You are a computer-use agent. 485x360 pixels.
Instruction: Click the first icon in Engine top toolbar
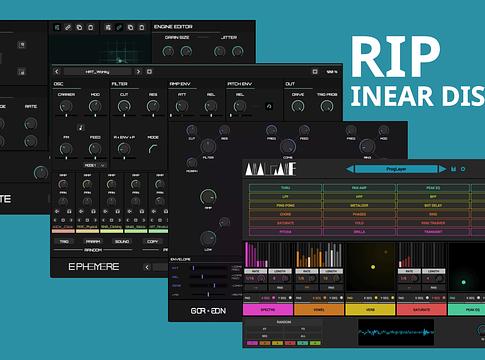pos(57,28)
